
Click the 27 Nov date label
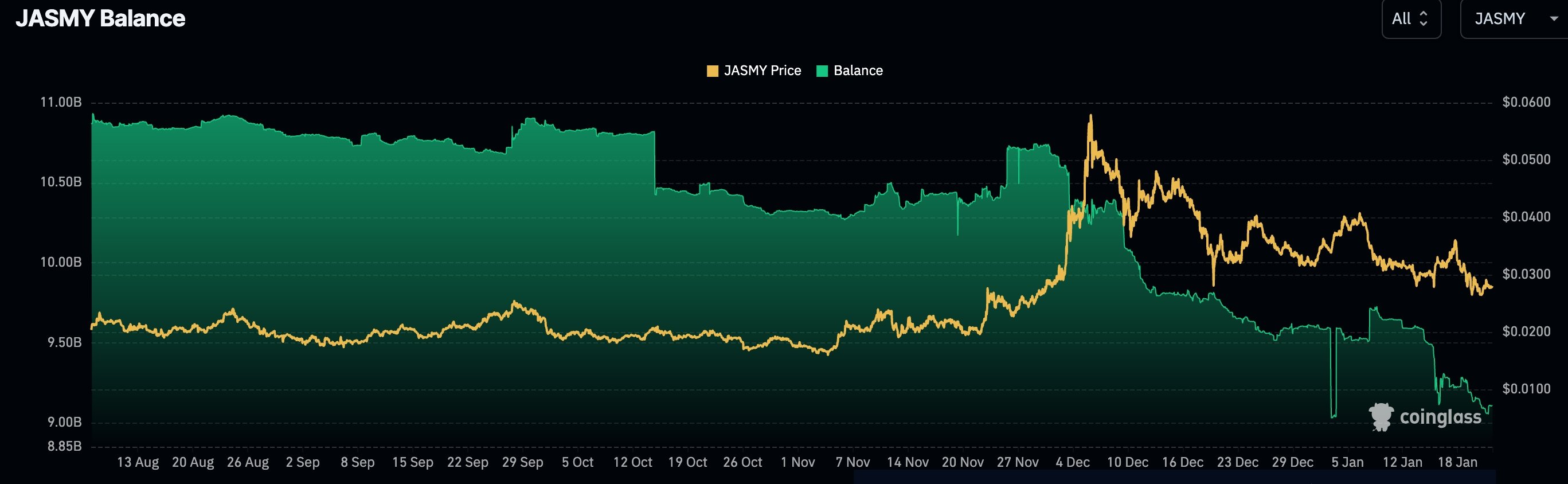tap(1017, 462)
